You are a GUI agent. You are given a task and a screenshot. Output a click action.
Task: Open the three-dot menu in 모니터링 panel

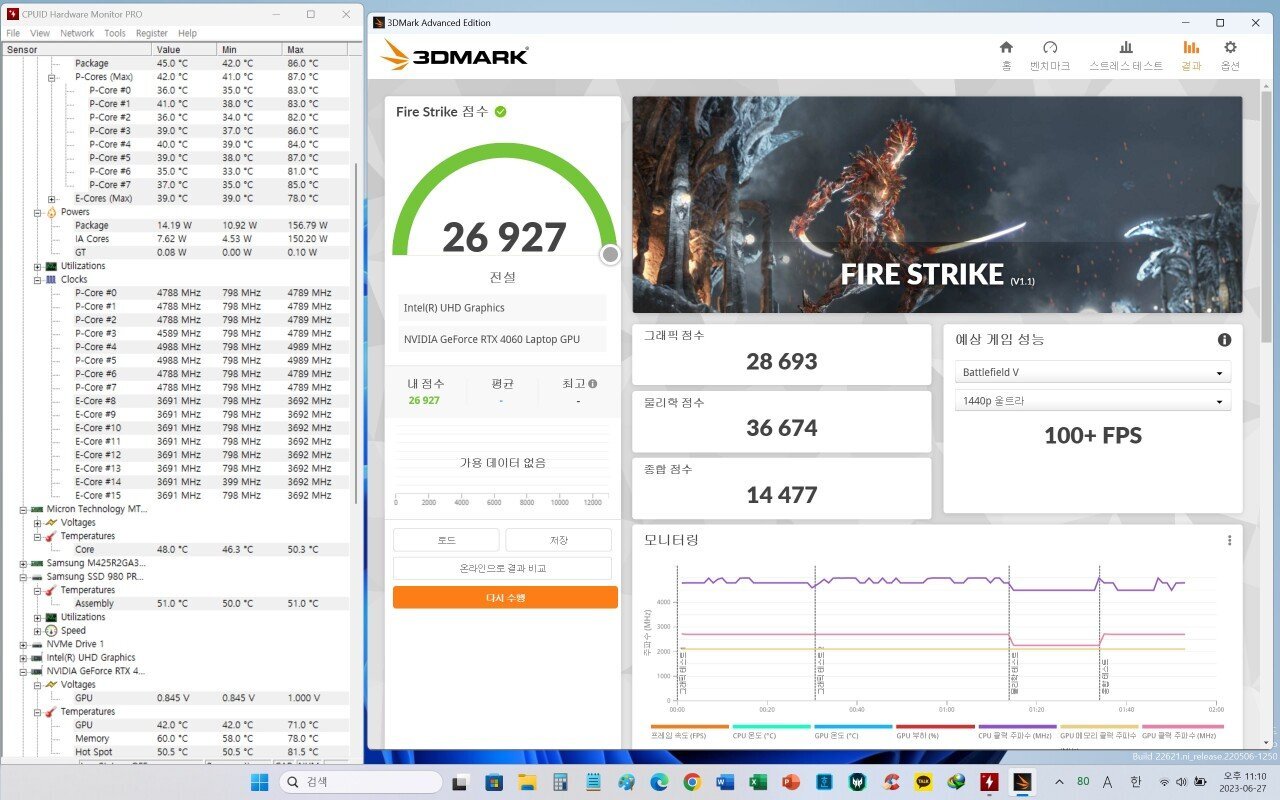(x=1230, y=541)
